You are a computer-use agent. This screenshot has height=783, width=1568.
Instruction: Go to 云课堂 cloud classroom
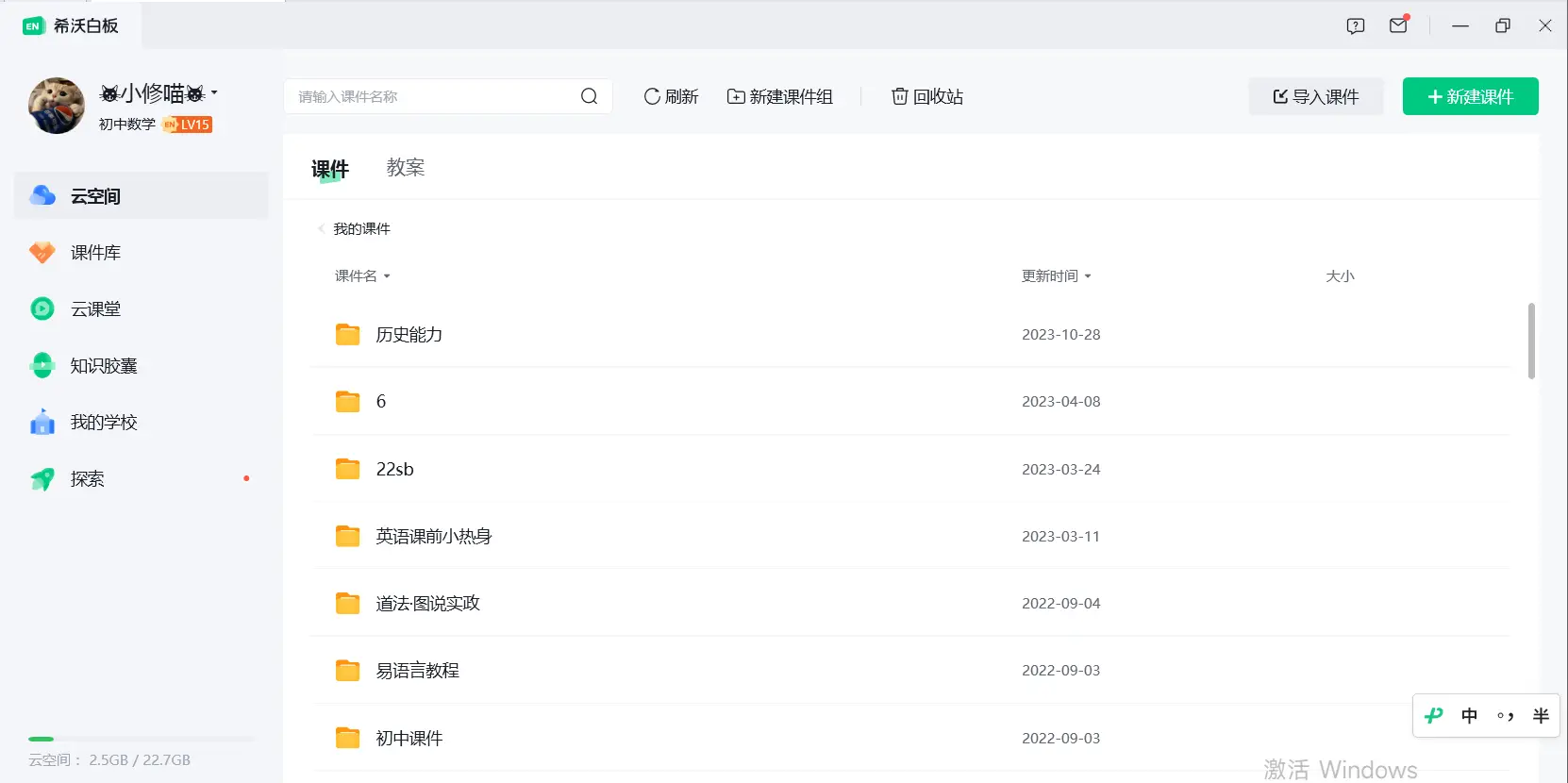[95, 309]
